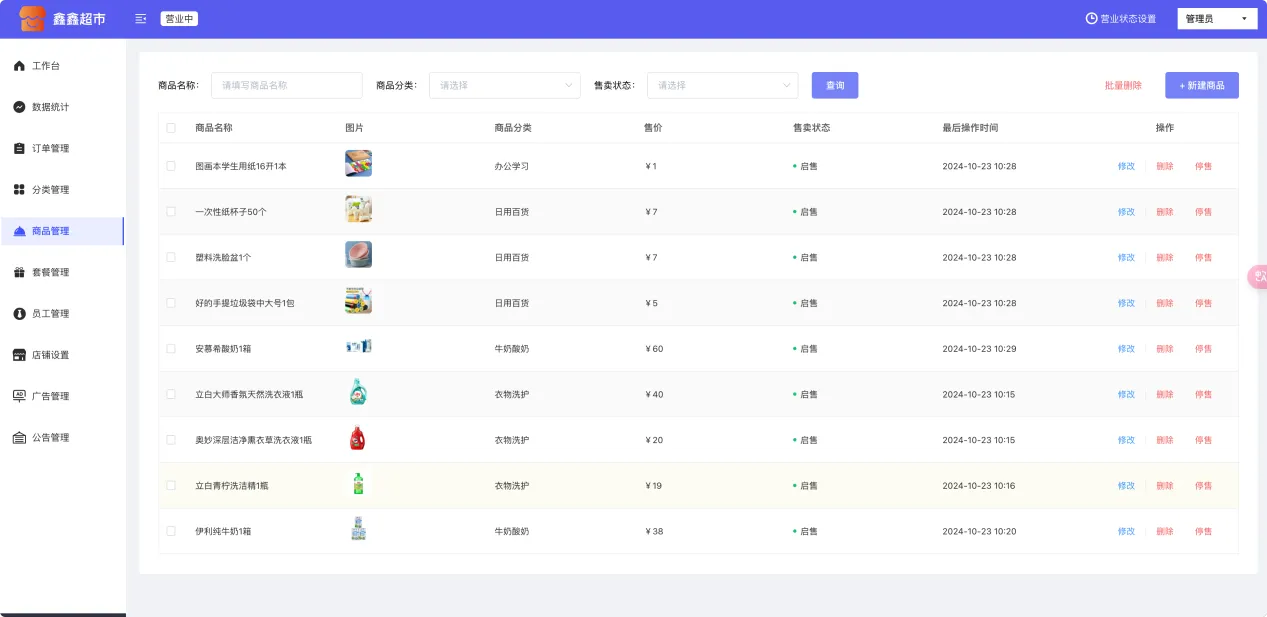Open 分类管理 grid icon
Viewport: 1267px width, 617px height.
[19, 190]
